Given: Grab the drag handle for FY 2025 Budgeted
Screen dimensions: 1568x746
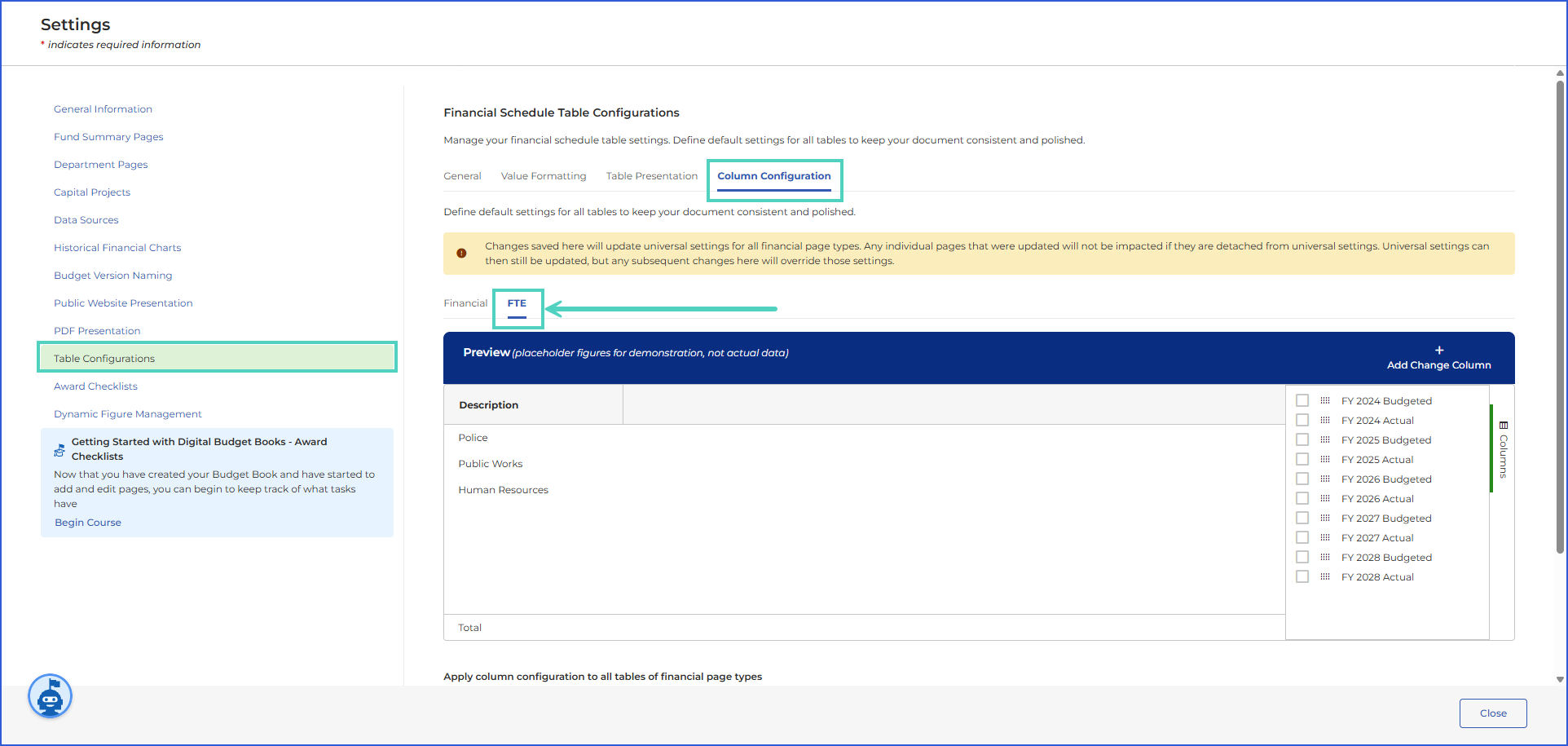Looking at the screenshot, I should coord(1325,439).
